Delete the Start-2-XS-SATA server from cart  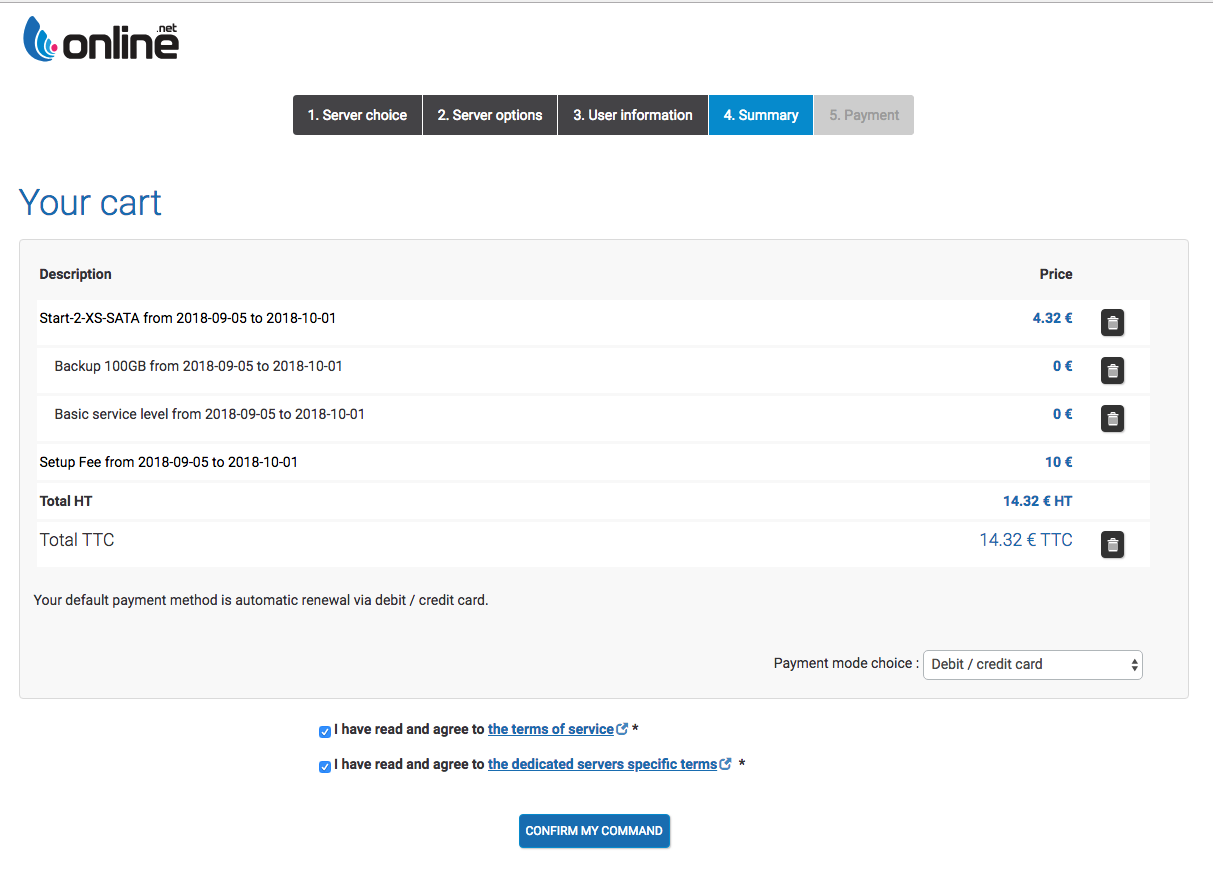click(1112, 323)
